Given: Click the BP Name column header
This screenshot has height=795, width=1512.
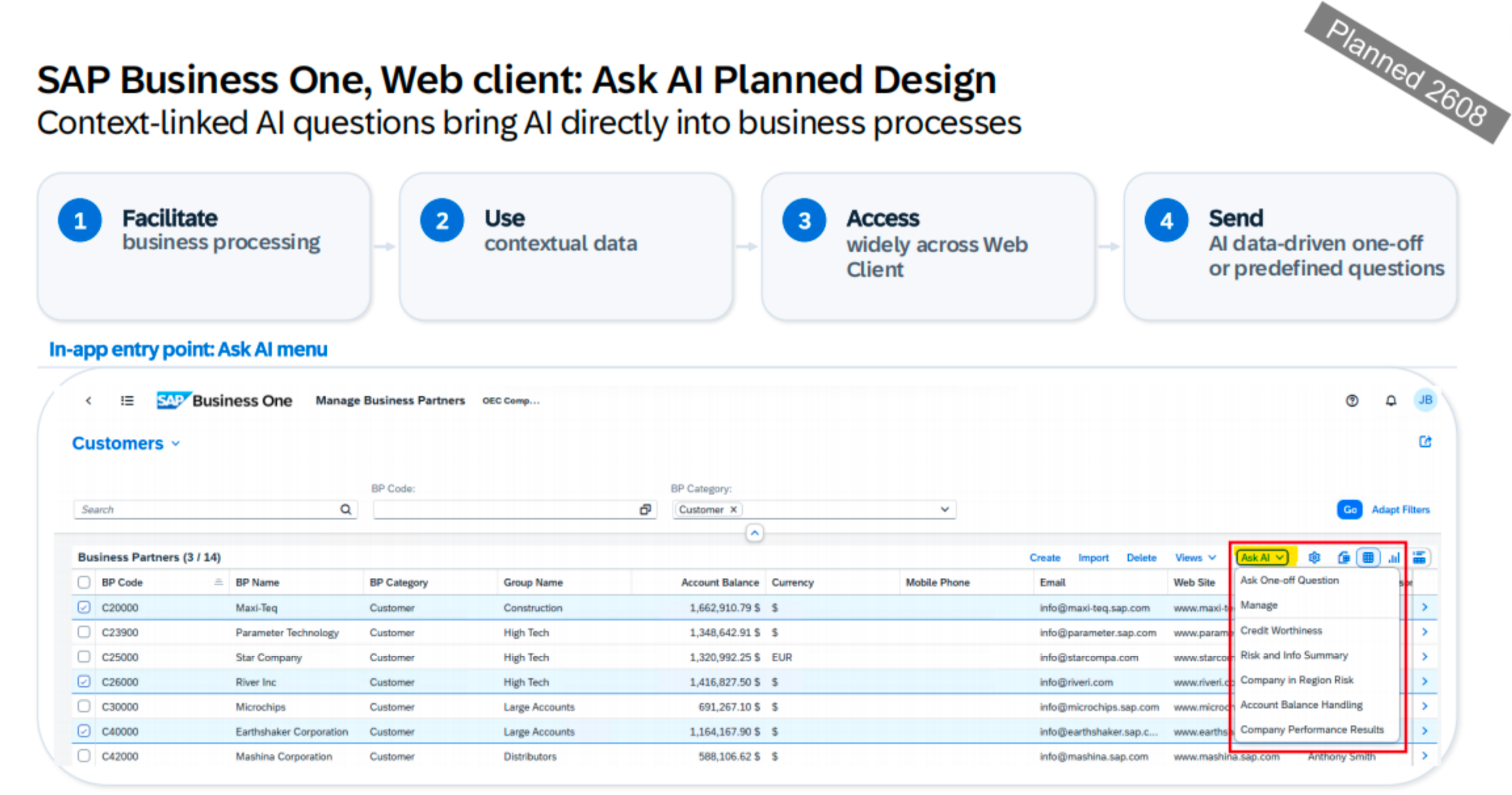Looking at the screenshot, I should (257, 582).
